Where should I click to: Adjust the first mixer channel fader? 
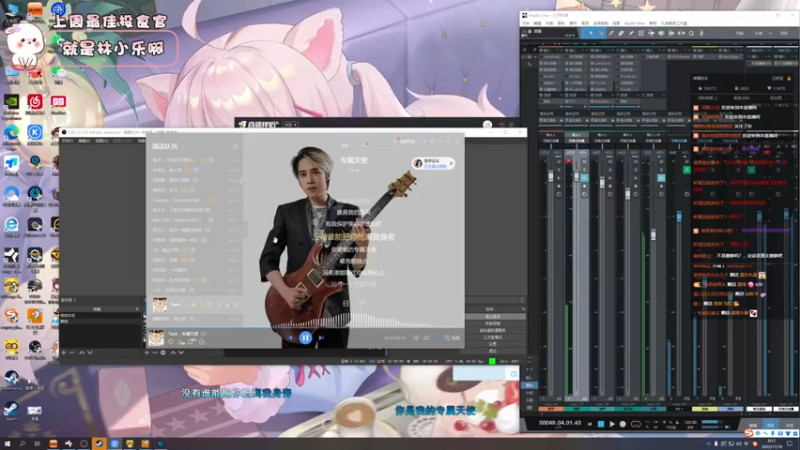click(551, 176)
